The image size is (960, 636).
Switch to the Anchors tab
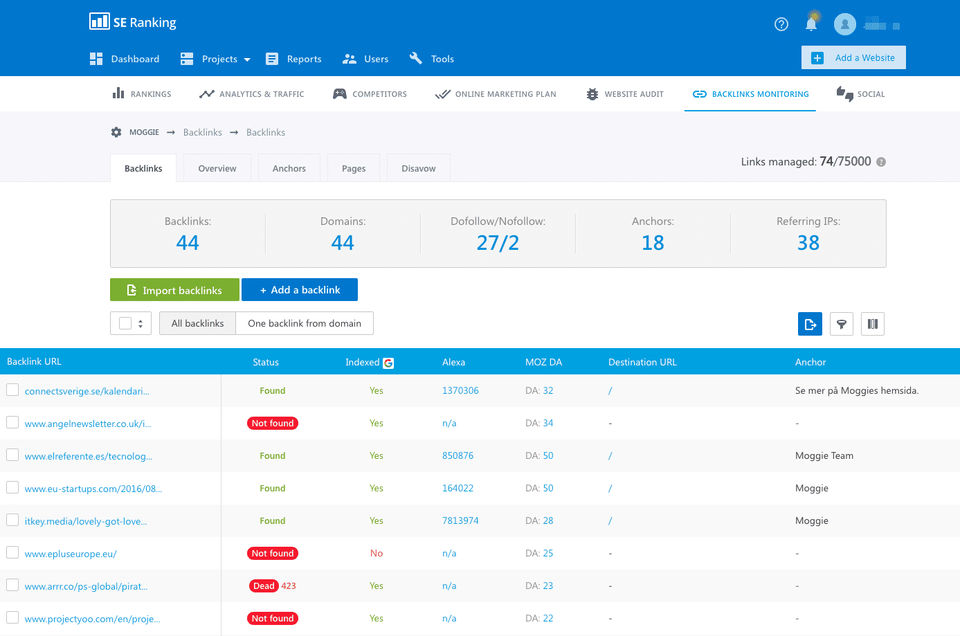(289, 168)
